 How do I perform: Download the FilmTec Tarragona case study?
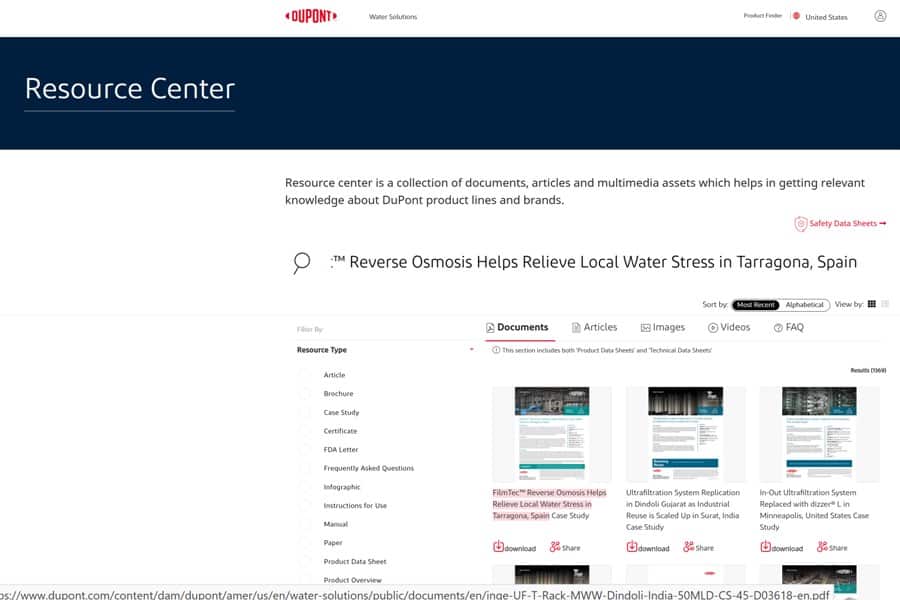point(514,547)
